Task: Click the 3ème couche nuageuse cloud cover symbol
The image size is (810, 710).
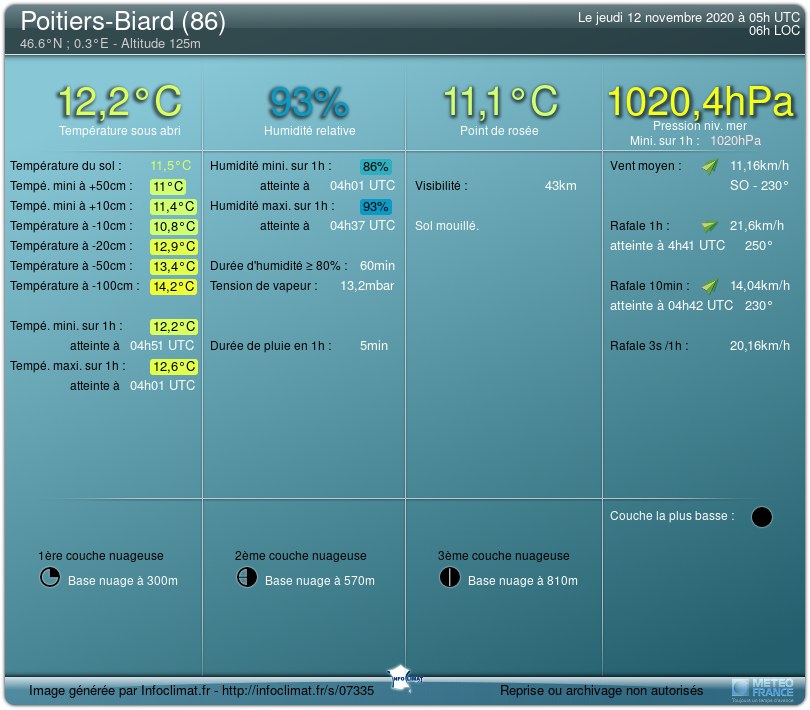Action: (449, 577)
